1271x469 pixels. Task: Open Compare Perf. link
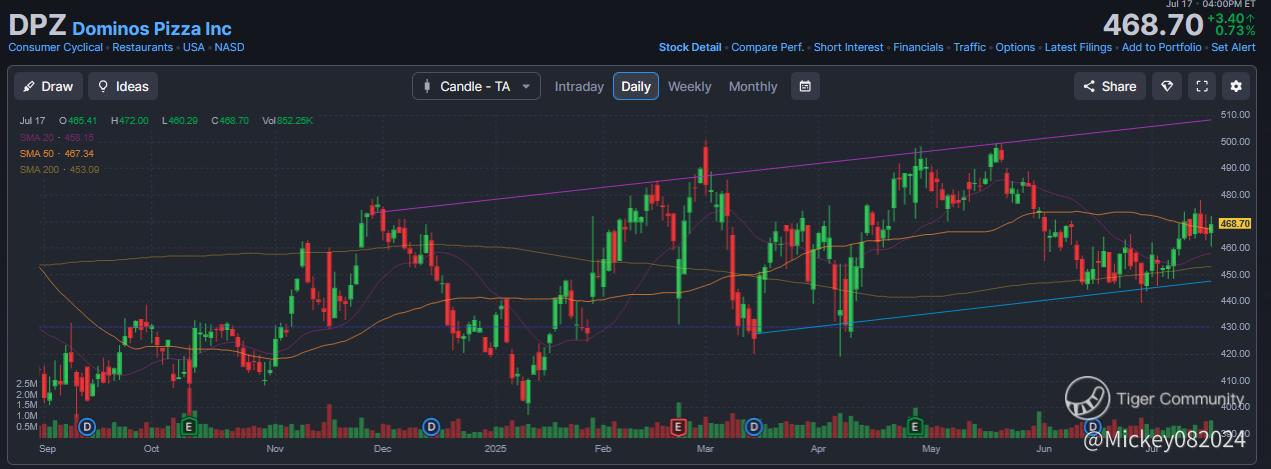(767, 47)
